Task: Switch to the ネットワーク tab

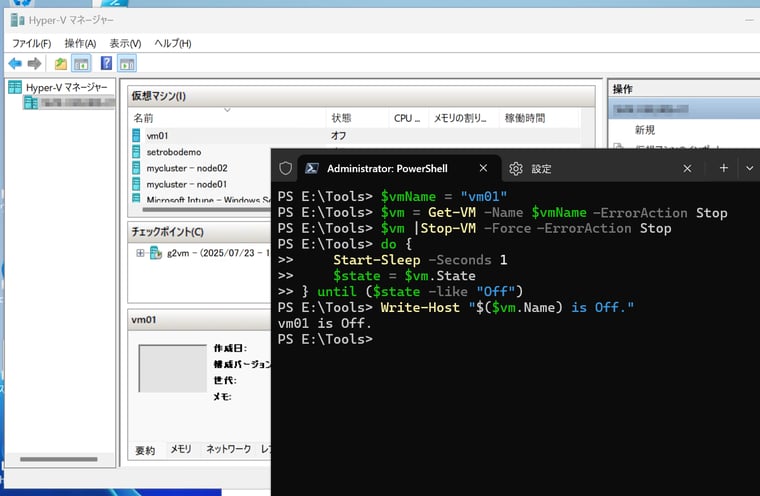Action: 228,449
